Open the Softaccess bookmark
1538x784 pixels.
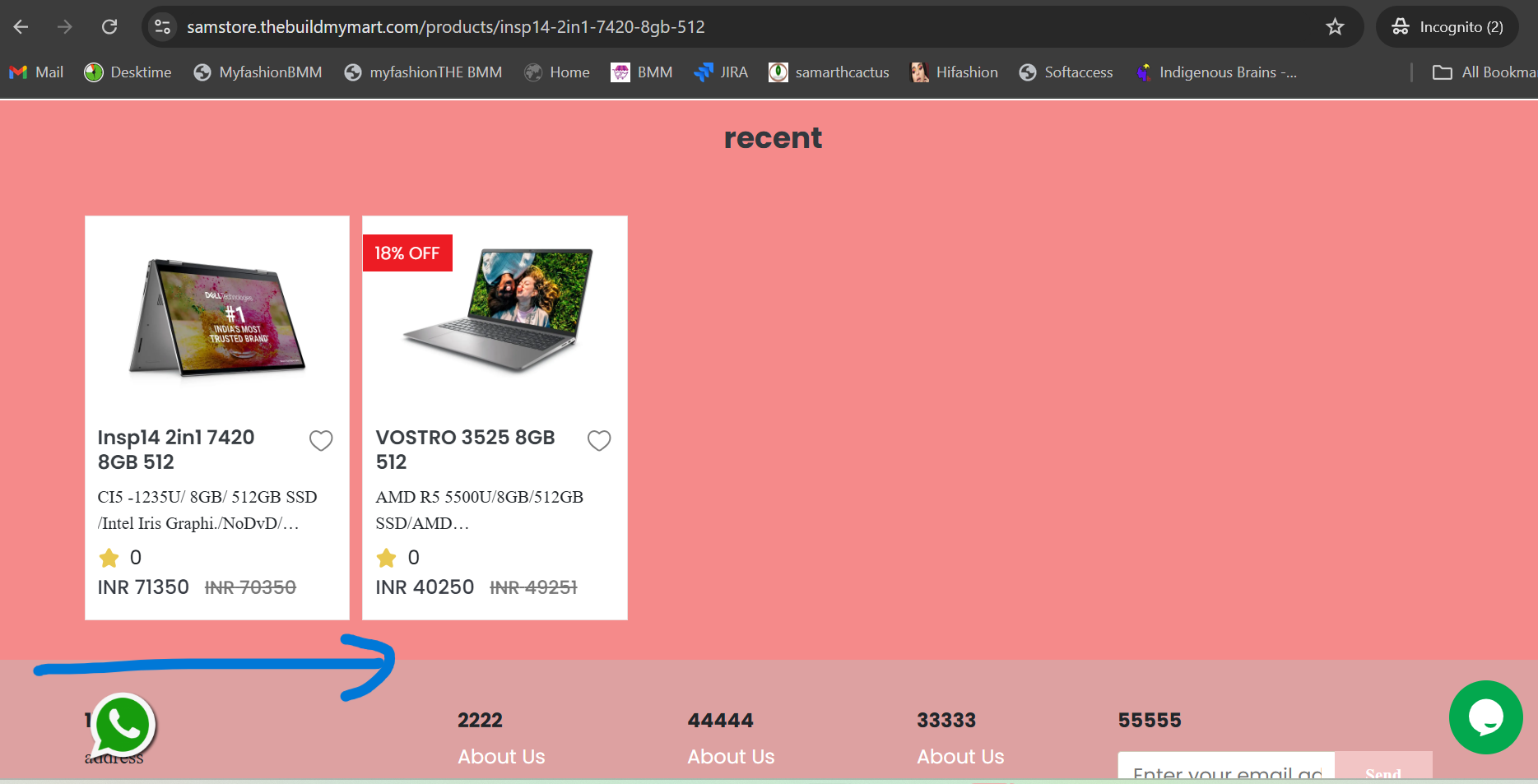[1066, 72]
